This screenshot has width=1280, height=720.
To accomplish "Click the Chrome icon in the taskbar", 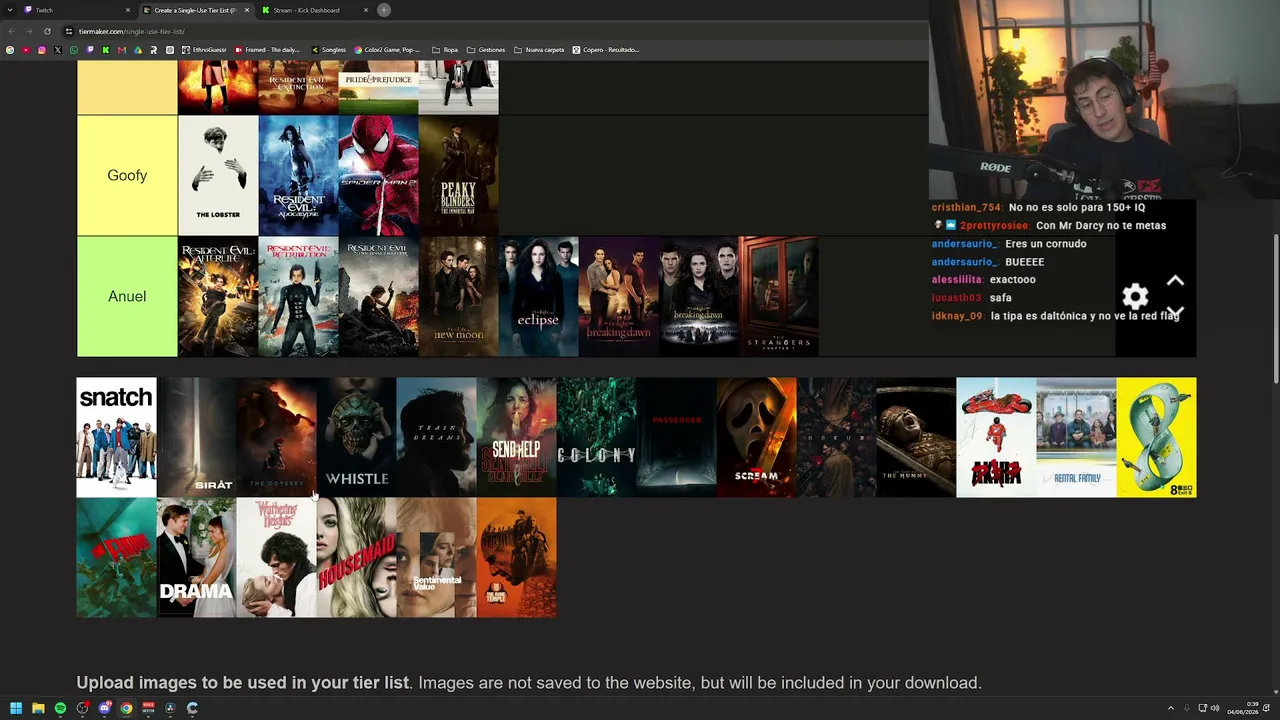I will (x=126, y=708).
